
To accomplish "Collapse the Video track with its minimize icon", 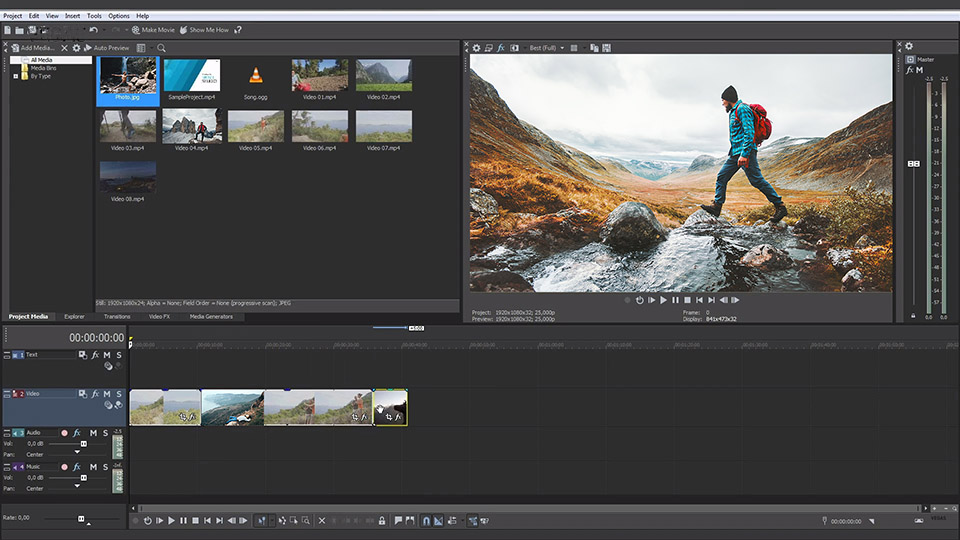I will click(x=7, y=394).
